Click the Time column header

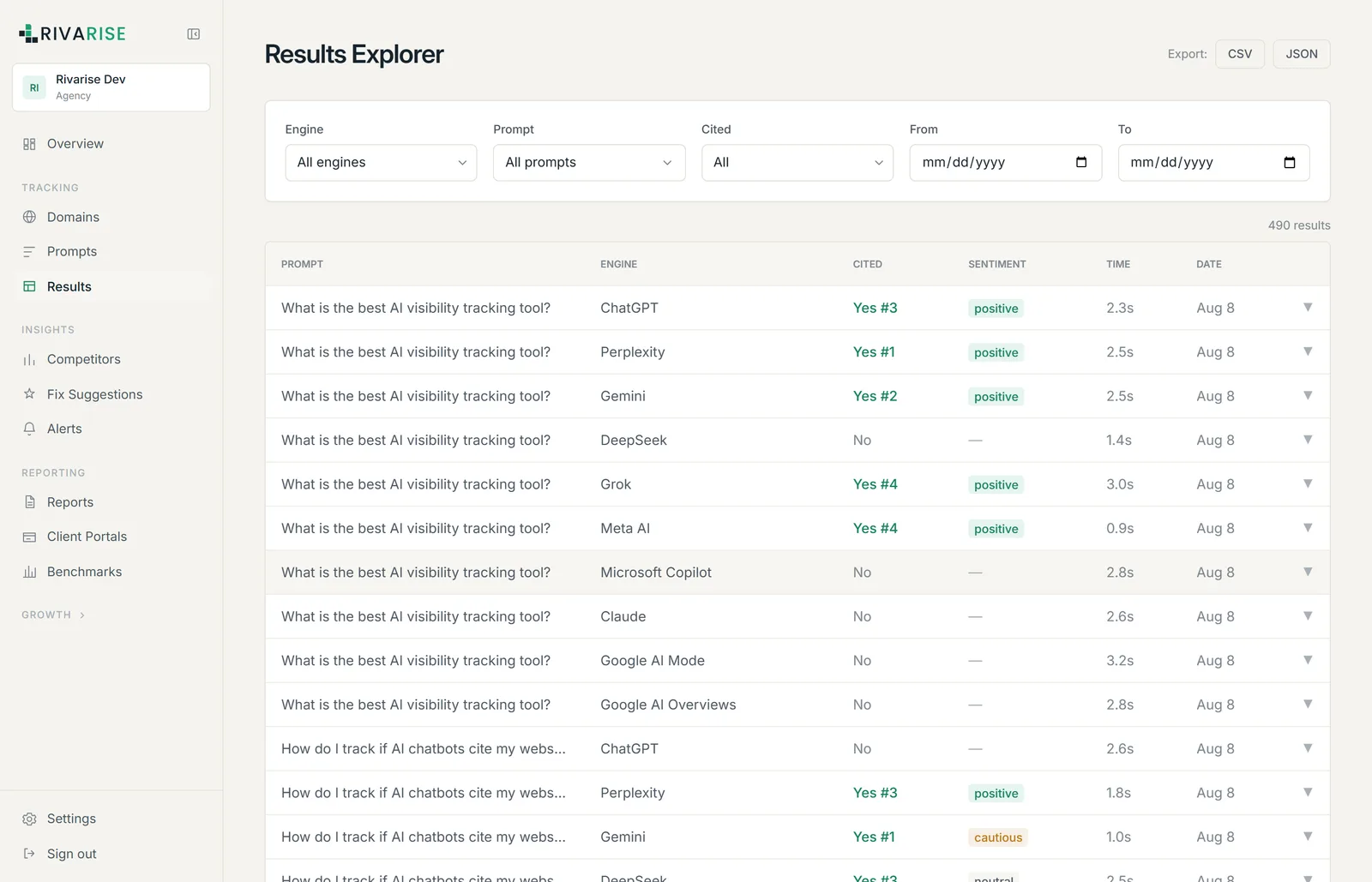point(1118,264)
